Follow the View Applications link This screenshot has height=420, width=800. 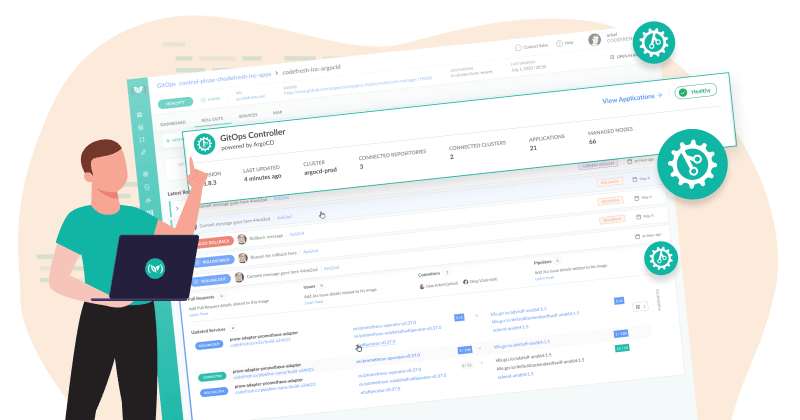632,98
